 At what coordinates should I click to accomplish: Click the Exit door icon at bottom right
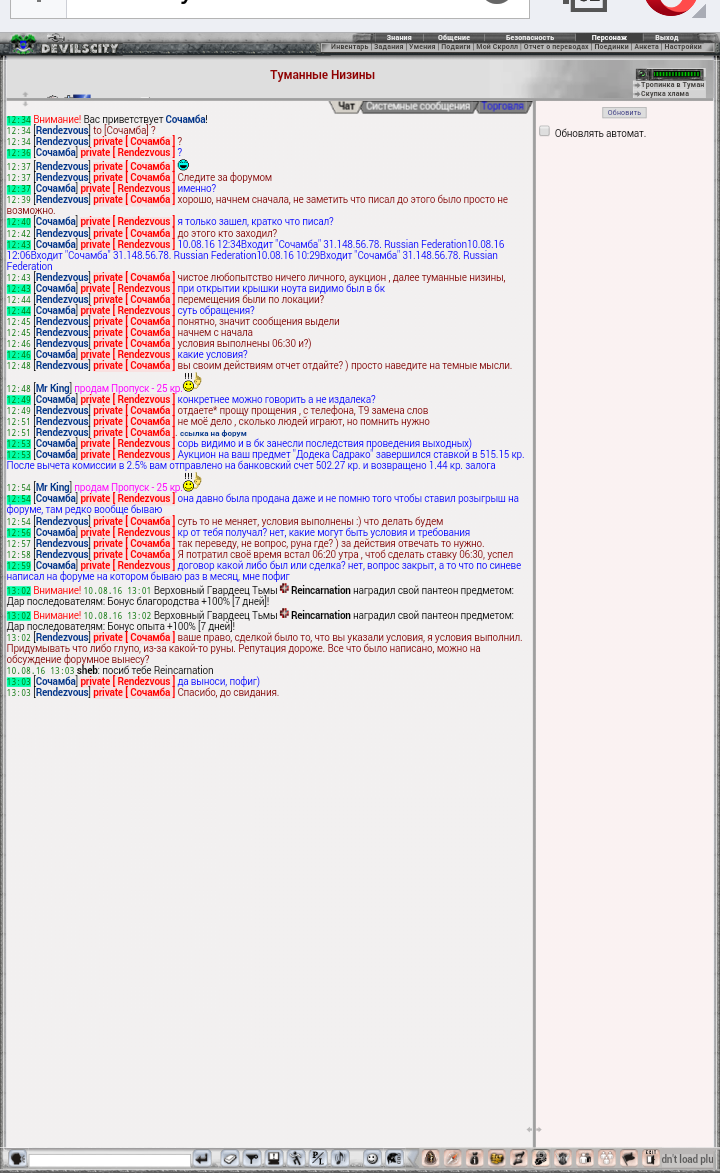tap(651, 1158)
